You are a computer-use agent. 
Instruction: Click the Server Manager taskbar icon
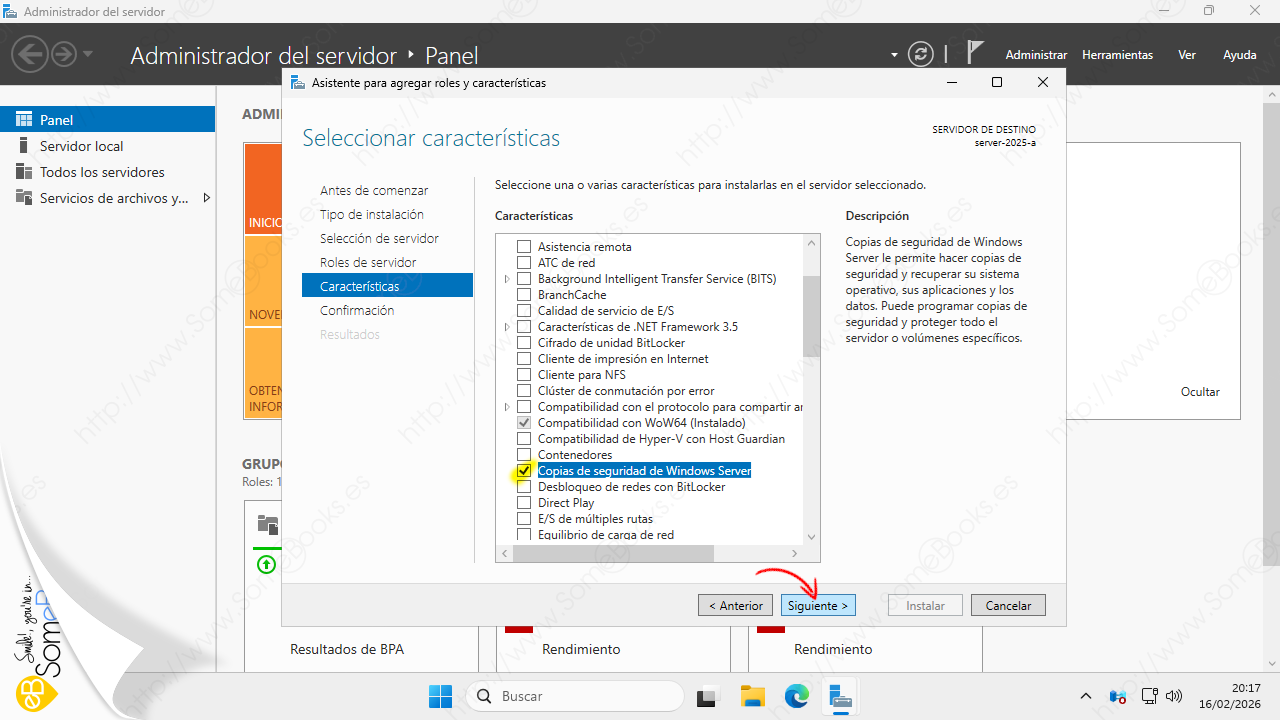pyautogui.click(x=840, y=696)
